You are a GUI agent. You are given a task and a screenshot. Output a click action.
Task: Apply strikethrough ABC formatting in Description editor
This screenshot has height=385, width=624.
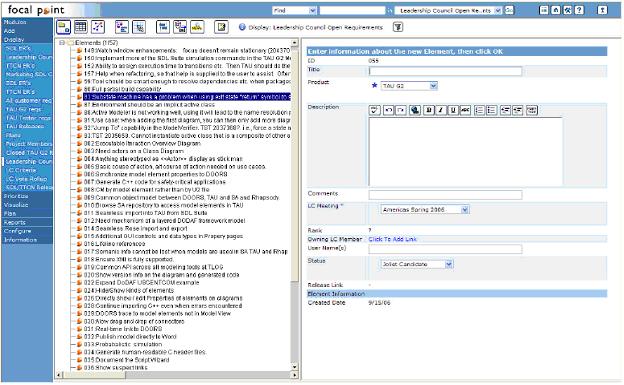[465, 110]
